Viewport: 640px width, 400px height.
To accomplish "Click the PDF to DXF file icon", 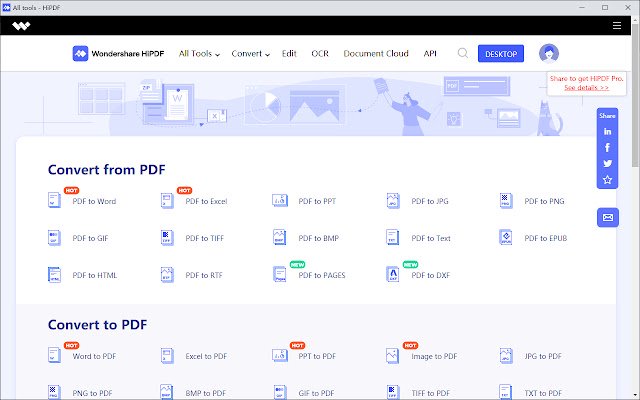I will click(393, 274).
